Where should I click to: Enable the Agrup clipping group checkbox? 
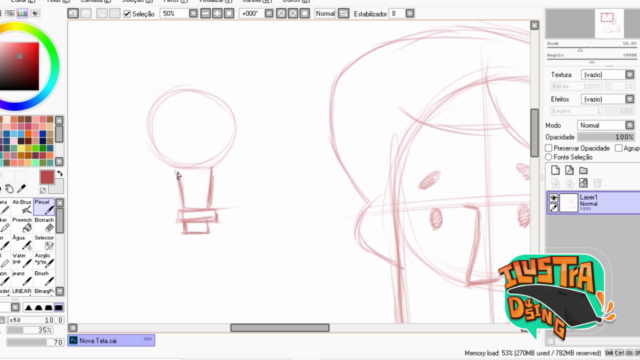pyautogui.click(x=618, y=148)
